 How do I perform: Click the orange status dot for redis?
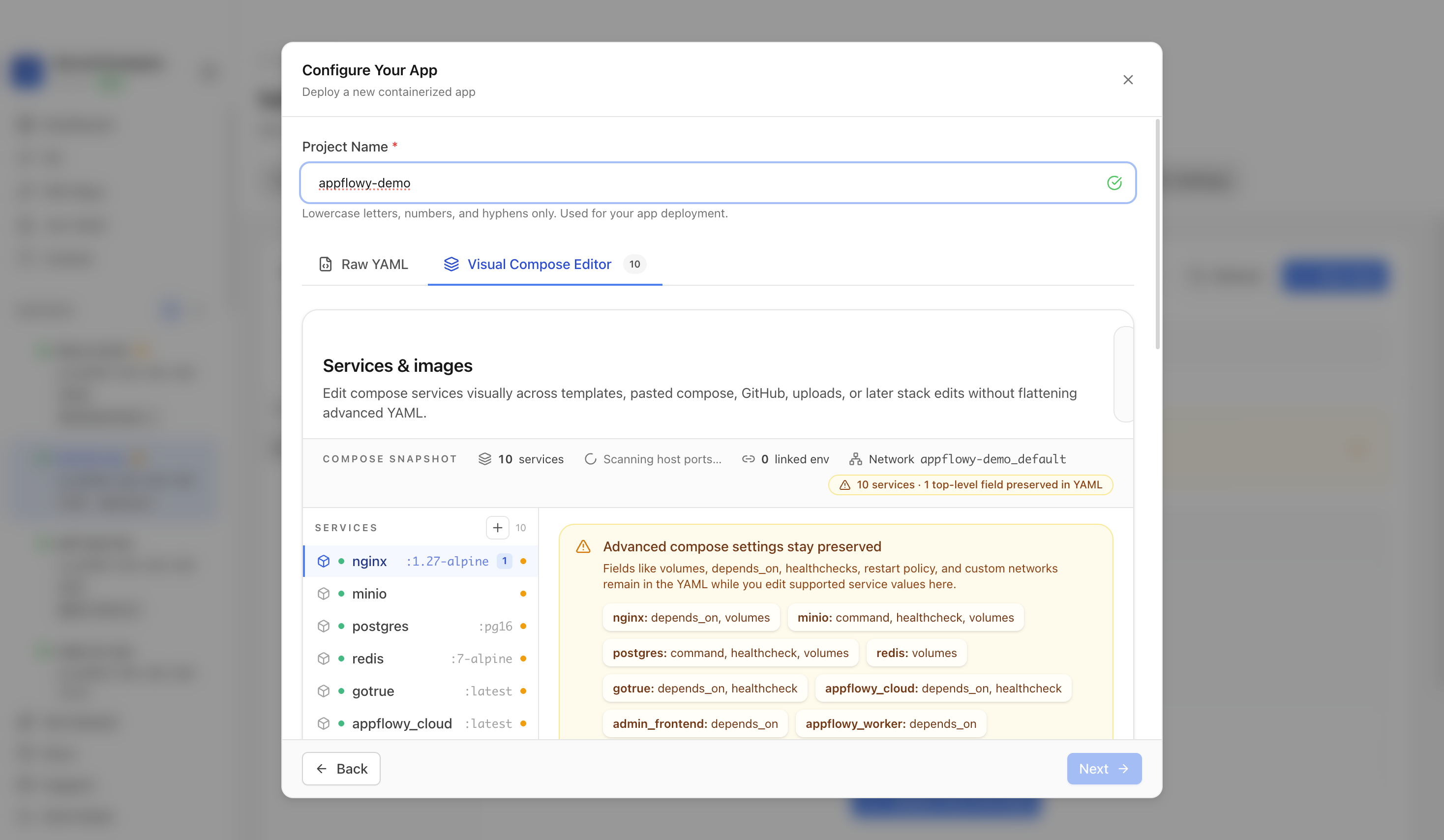pos(523,659)
